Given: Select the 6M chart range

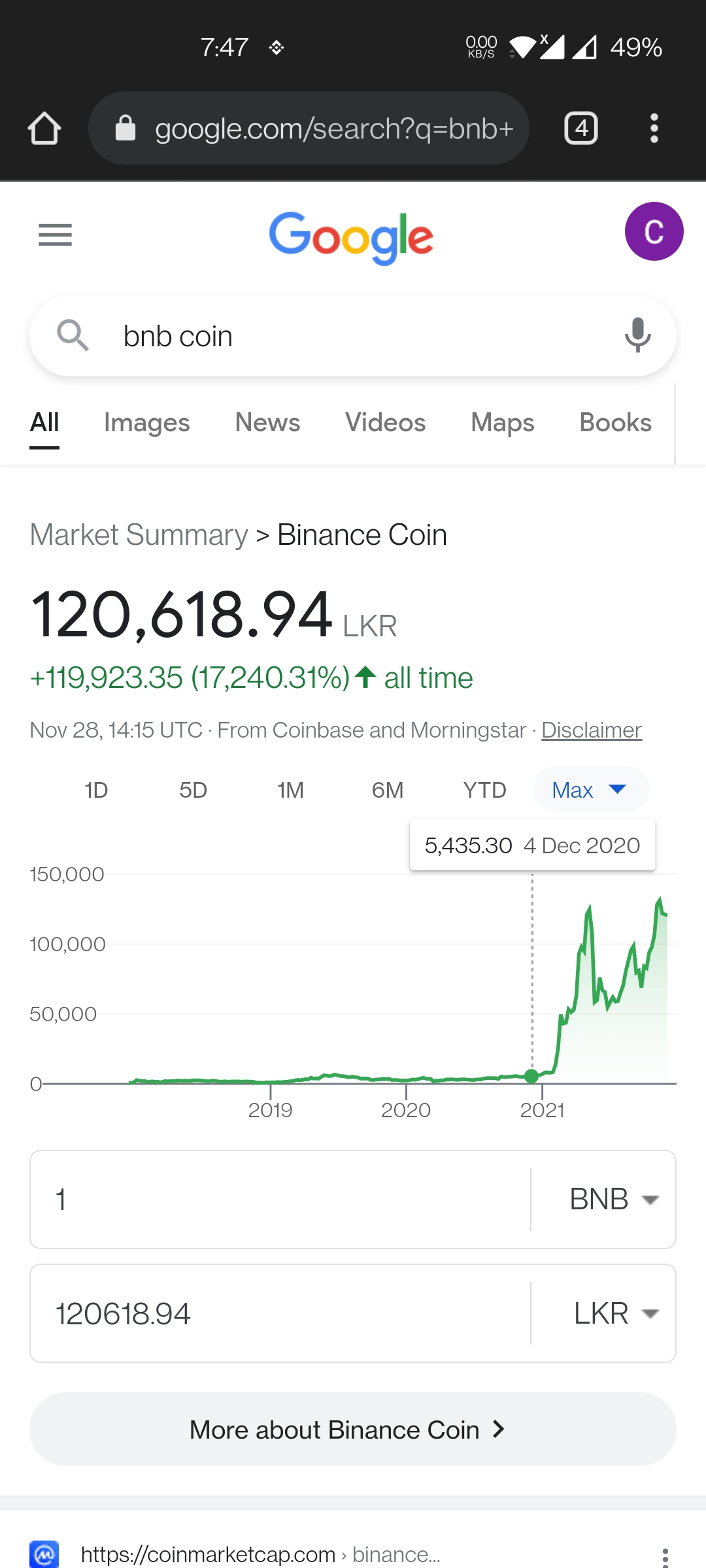Looking at the screenshot, I should (x=388, y=790).
